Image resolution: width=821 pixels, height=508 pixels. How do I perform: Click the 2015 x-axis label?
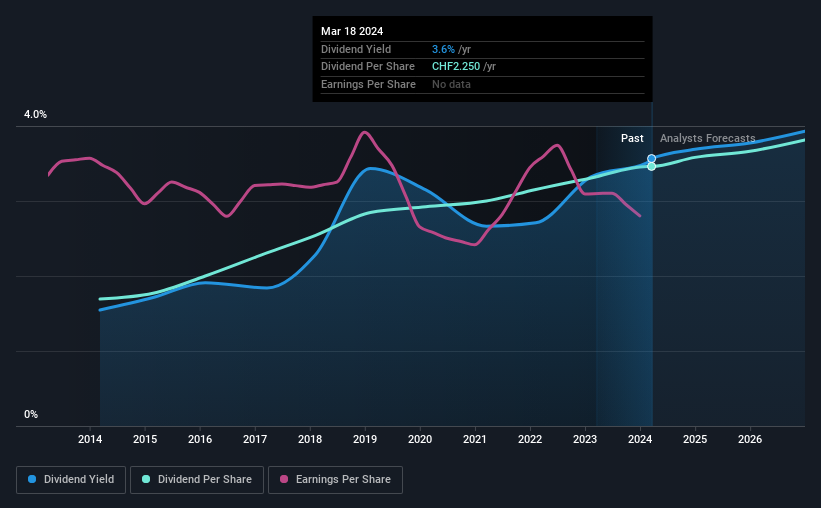pyautogui.click(x=145, y=439)
